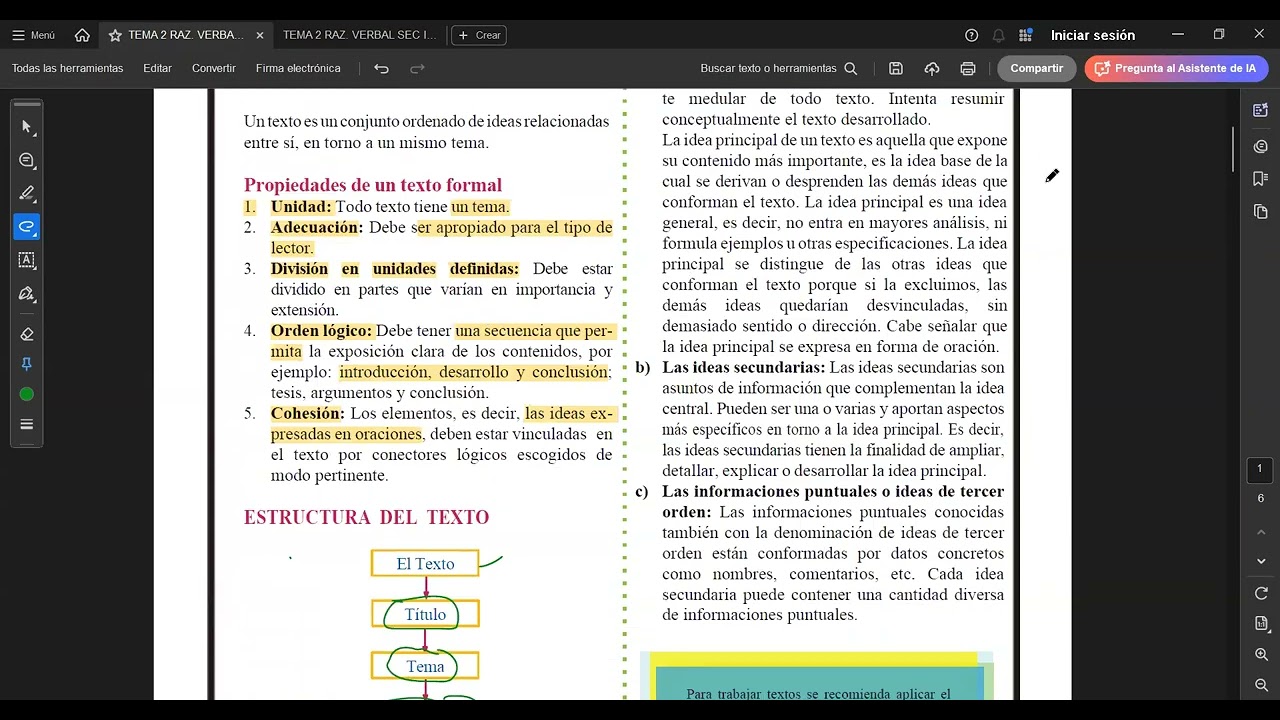The width and height of the screenshot is (1280, 720).
Task: Click Iniciar sesión
Action: [x=1092, y=35]
